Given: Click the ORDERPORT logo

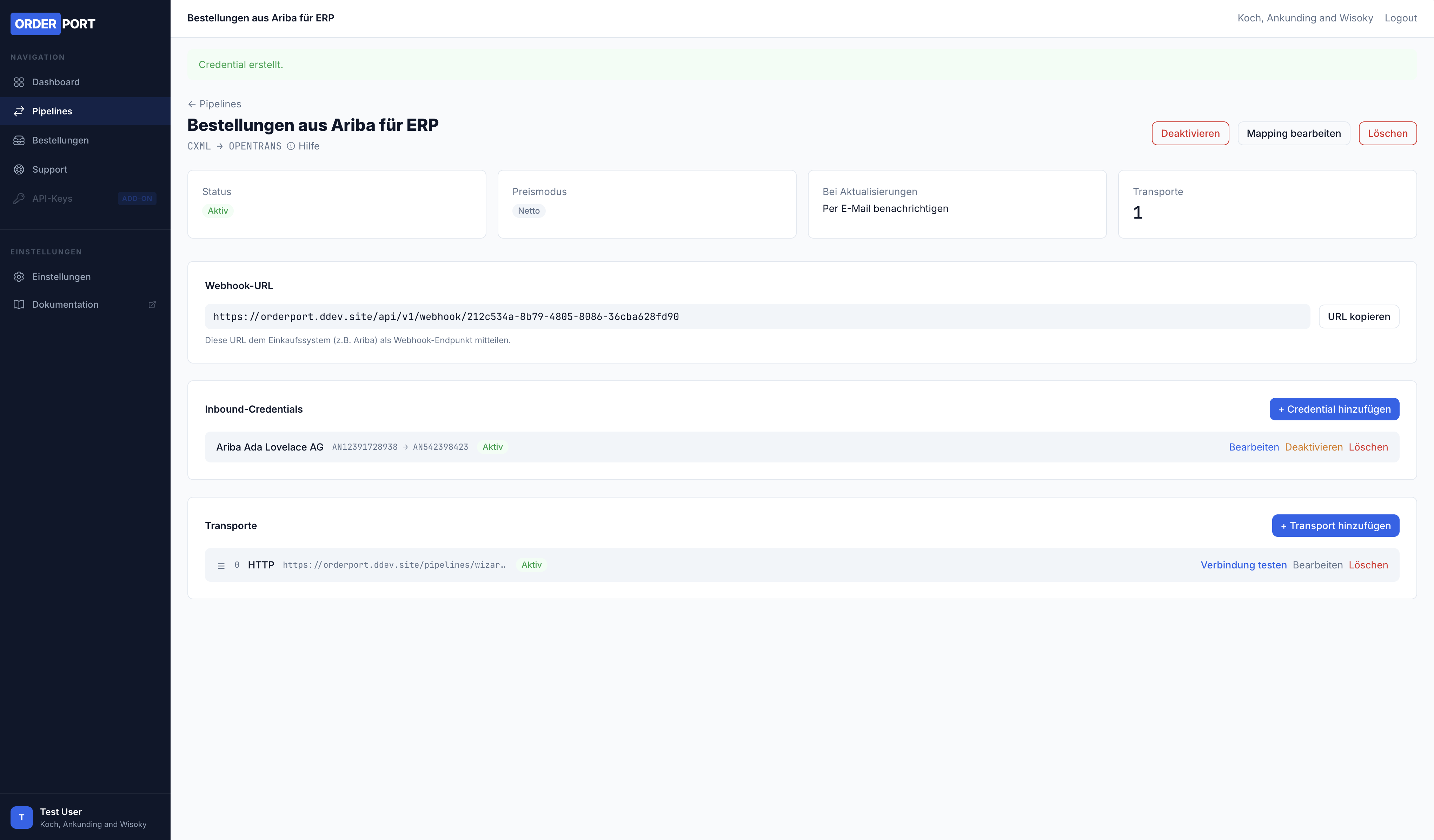Looking at the screenshot, I should (53, 24).
